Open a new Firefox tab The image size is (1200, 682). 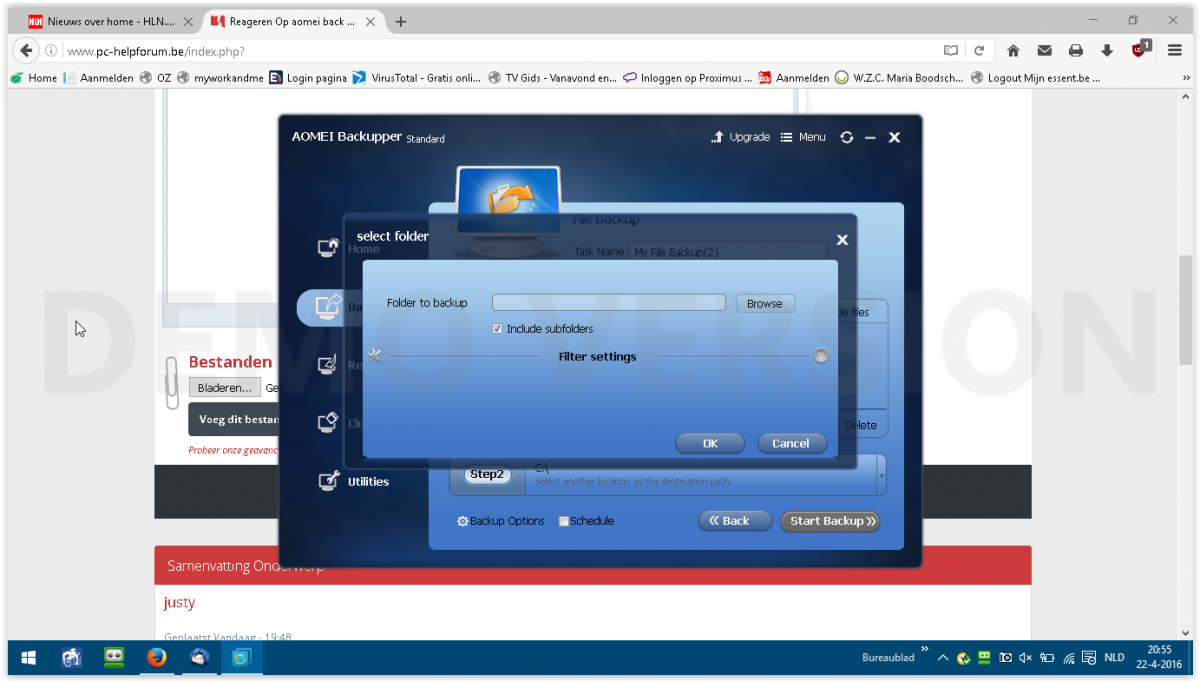pyautogui.click(x=401, y=21)
